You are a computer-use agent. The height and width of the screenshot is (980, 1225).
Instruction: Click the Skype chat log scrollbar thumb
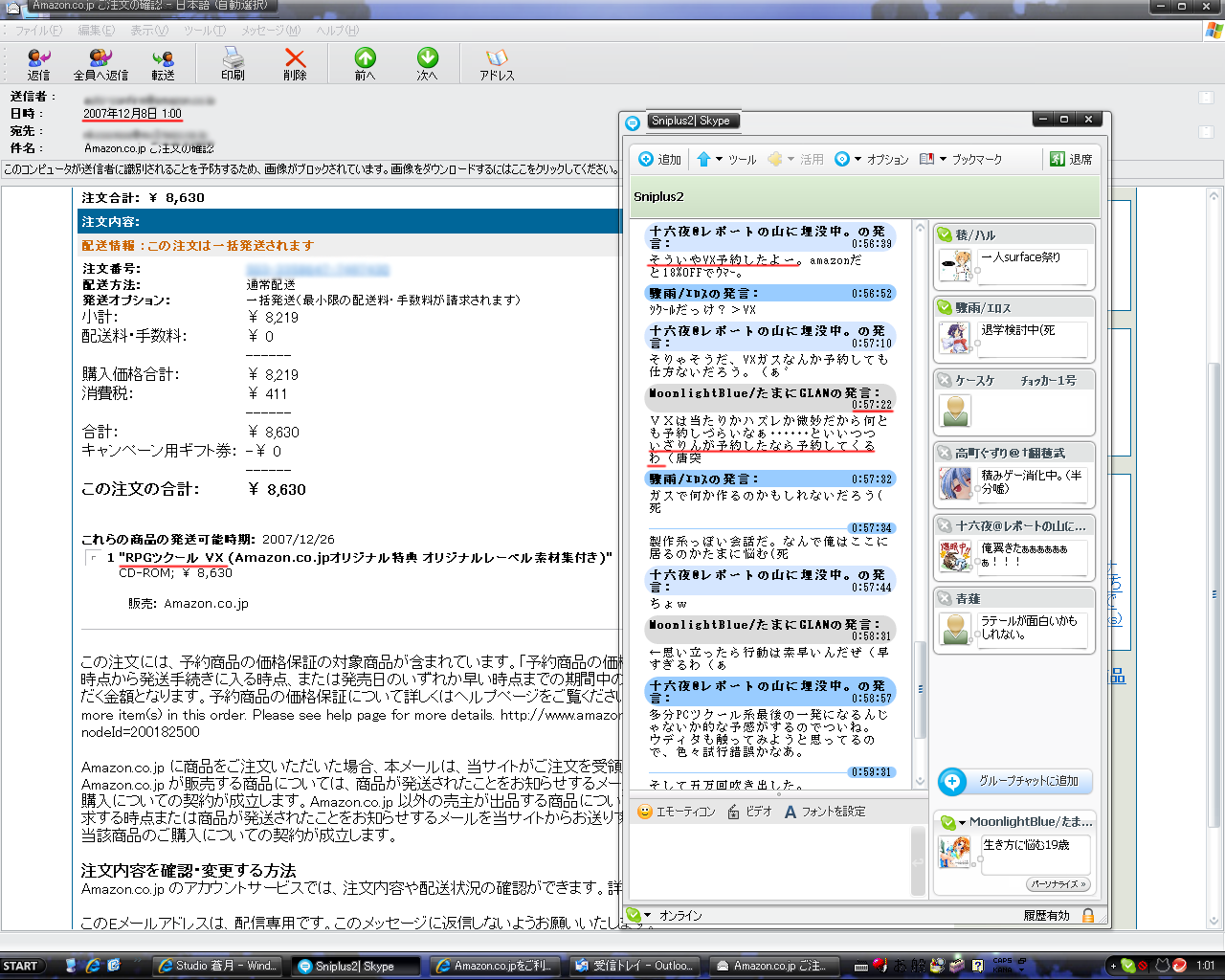click(921, 689)
